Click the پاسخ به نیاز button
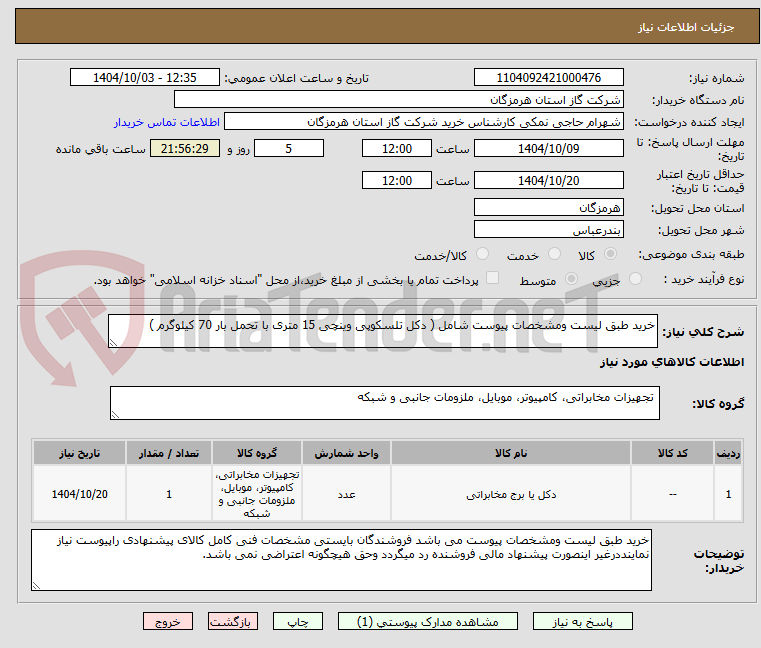 pos(582,621)
